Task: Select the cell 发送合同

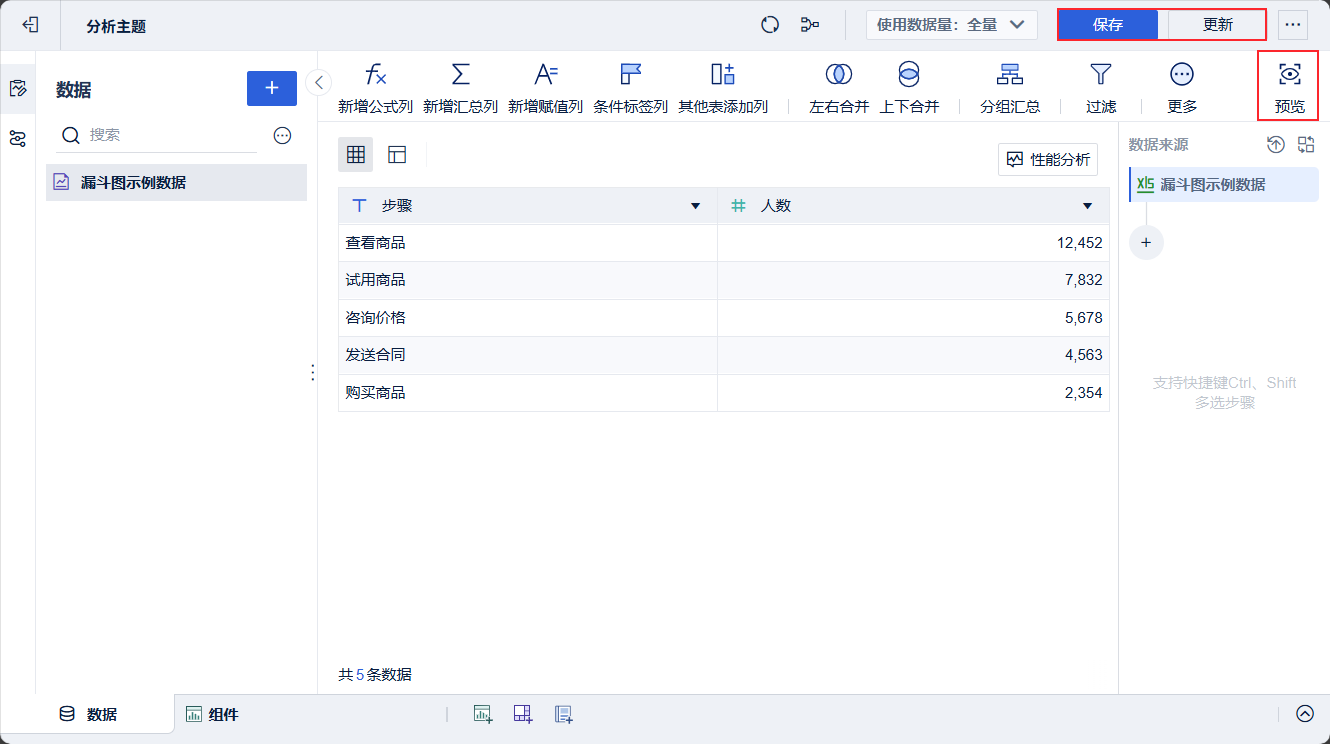Action: pos(528,355)
